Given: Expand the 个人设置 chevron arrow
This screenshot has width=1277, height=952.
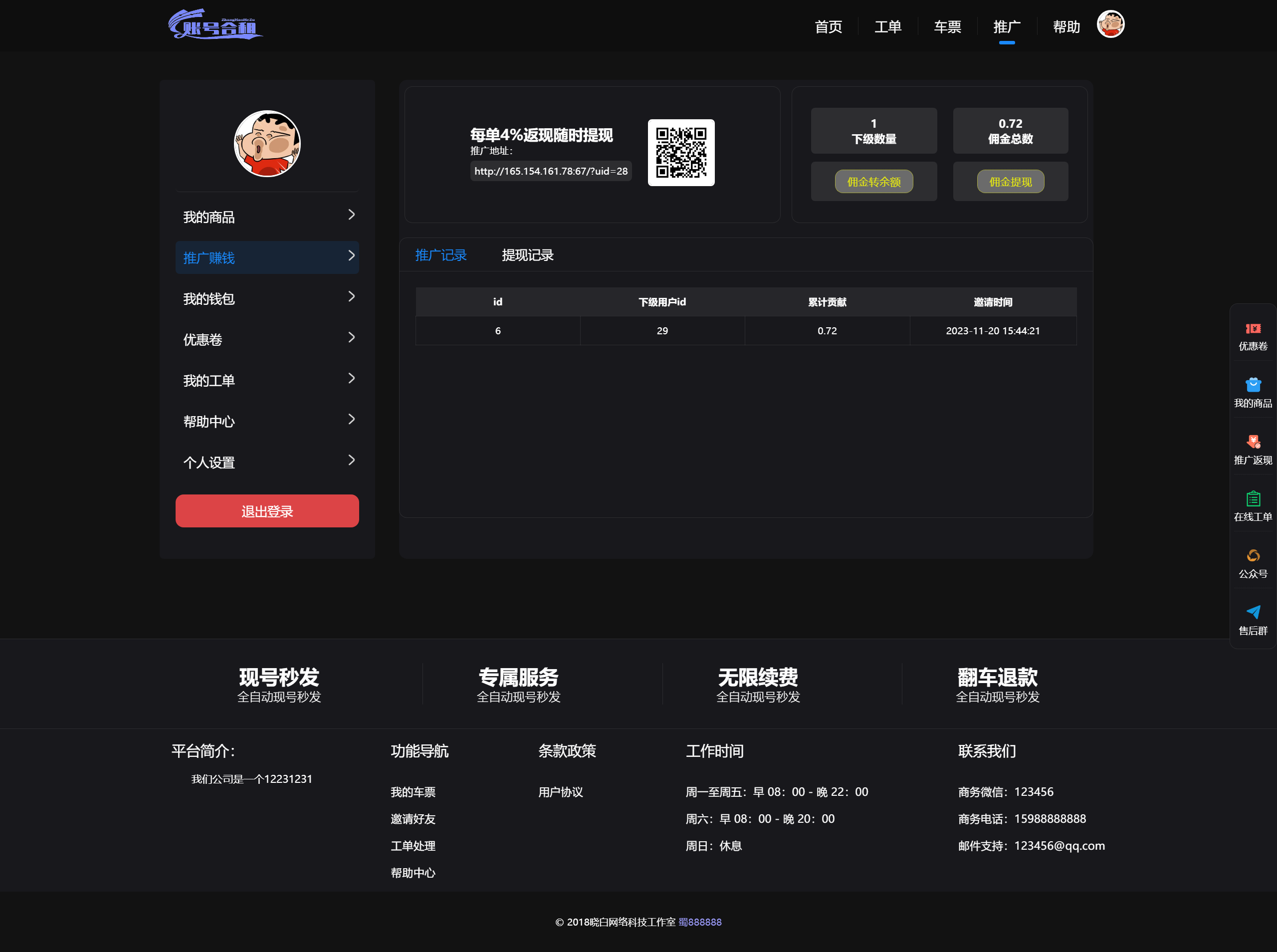Looking at the screenshot, I should (351, 460).
